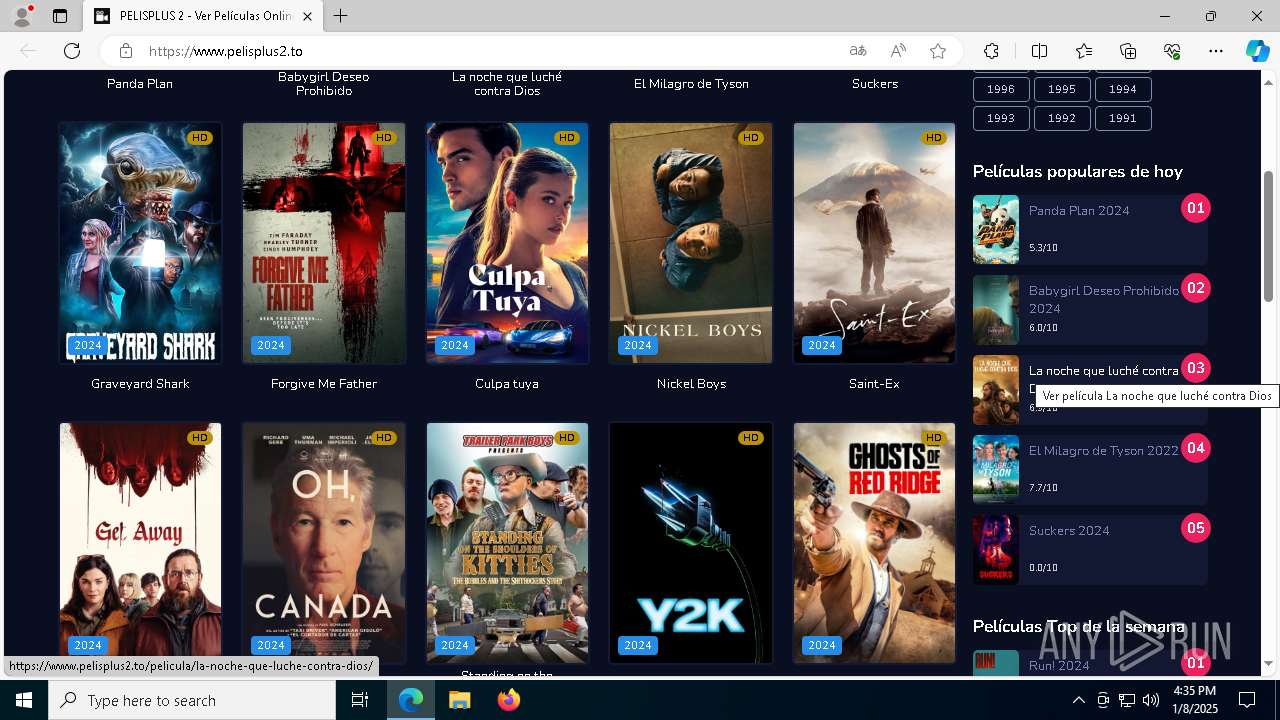Click the Panda Plan sidebar thumbnail

[x=996, y=230]
